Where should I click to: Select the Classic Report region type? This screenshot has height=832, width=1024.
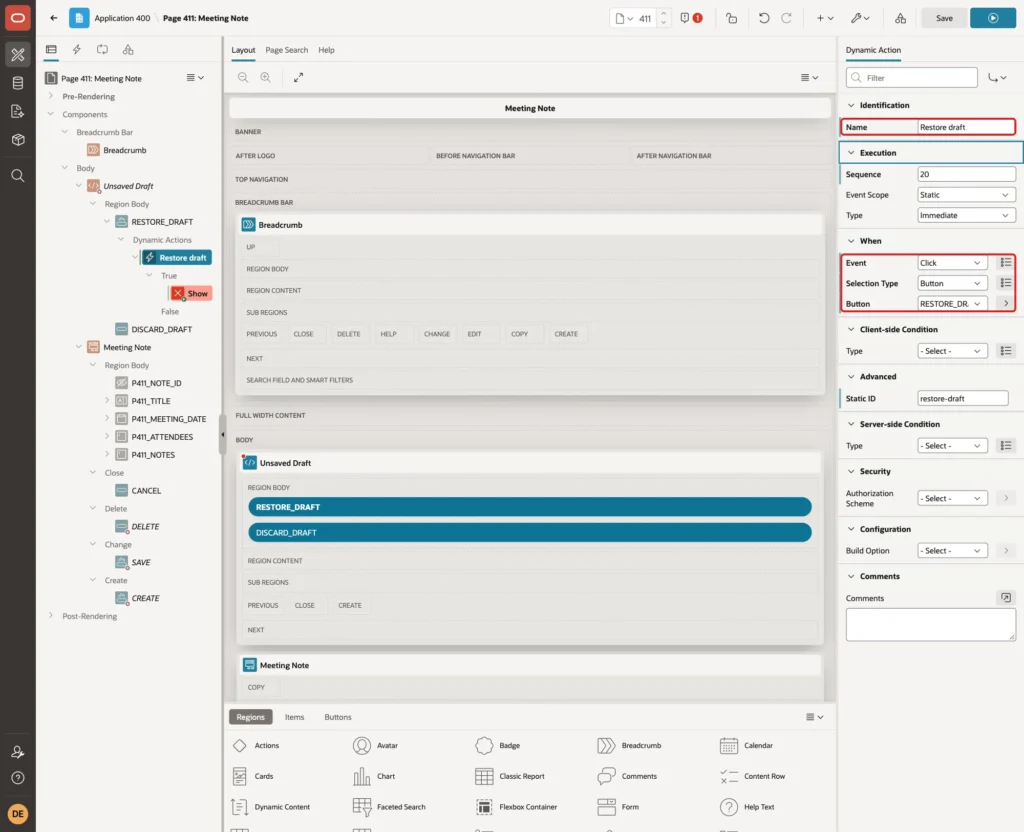click(x=510, y=776)
